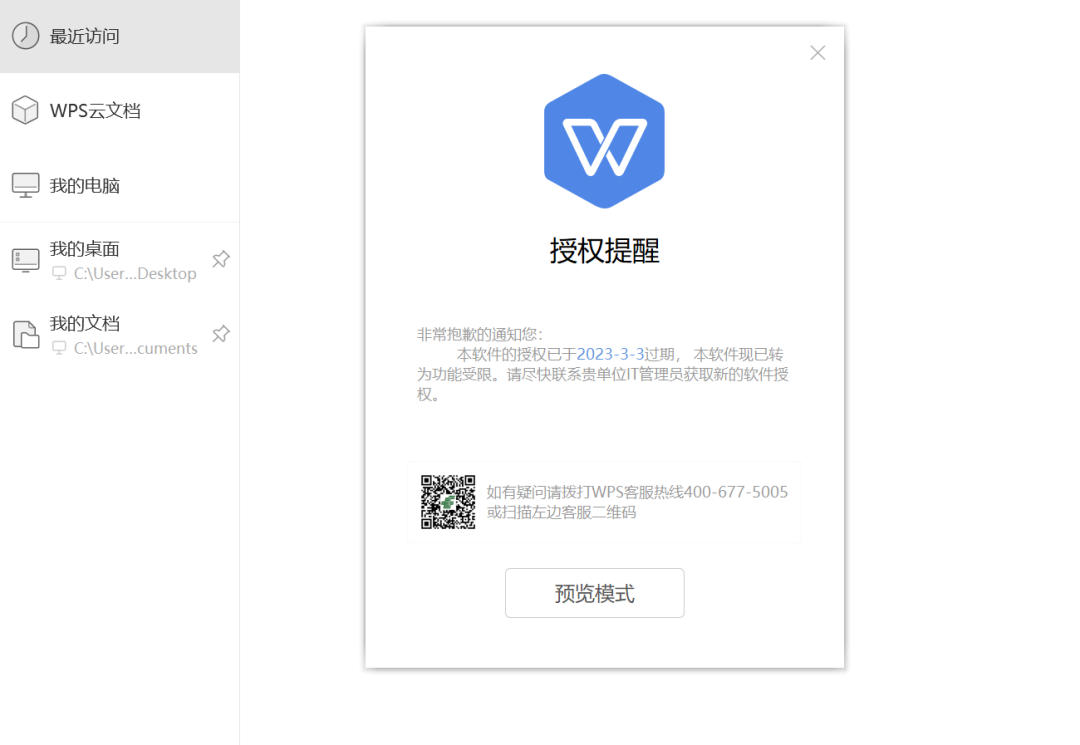Click the customer service QR code
Image resolution: width=1080 pixels, height=745 pixels.
[x=448, y=502]
